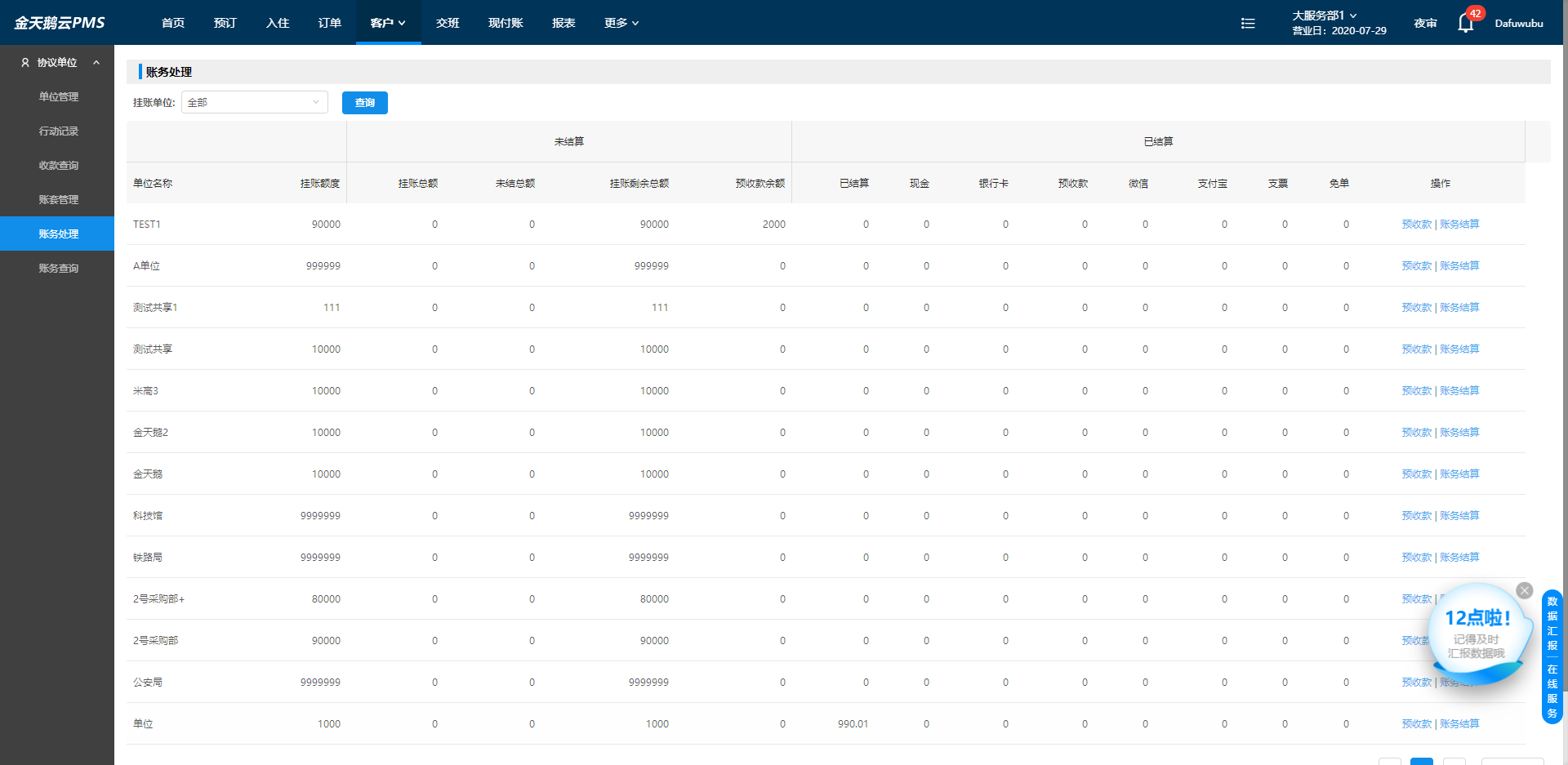Go to 账套管理 in the sidebar

pos(57,199)
